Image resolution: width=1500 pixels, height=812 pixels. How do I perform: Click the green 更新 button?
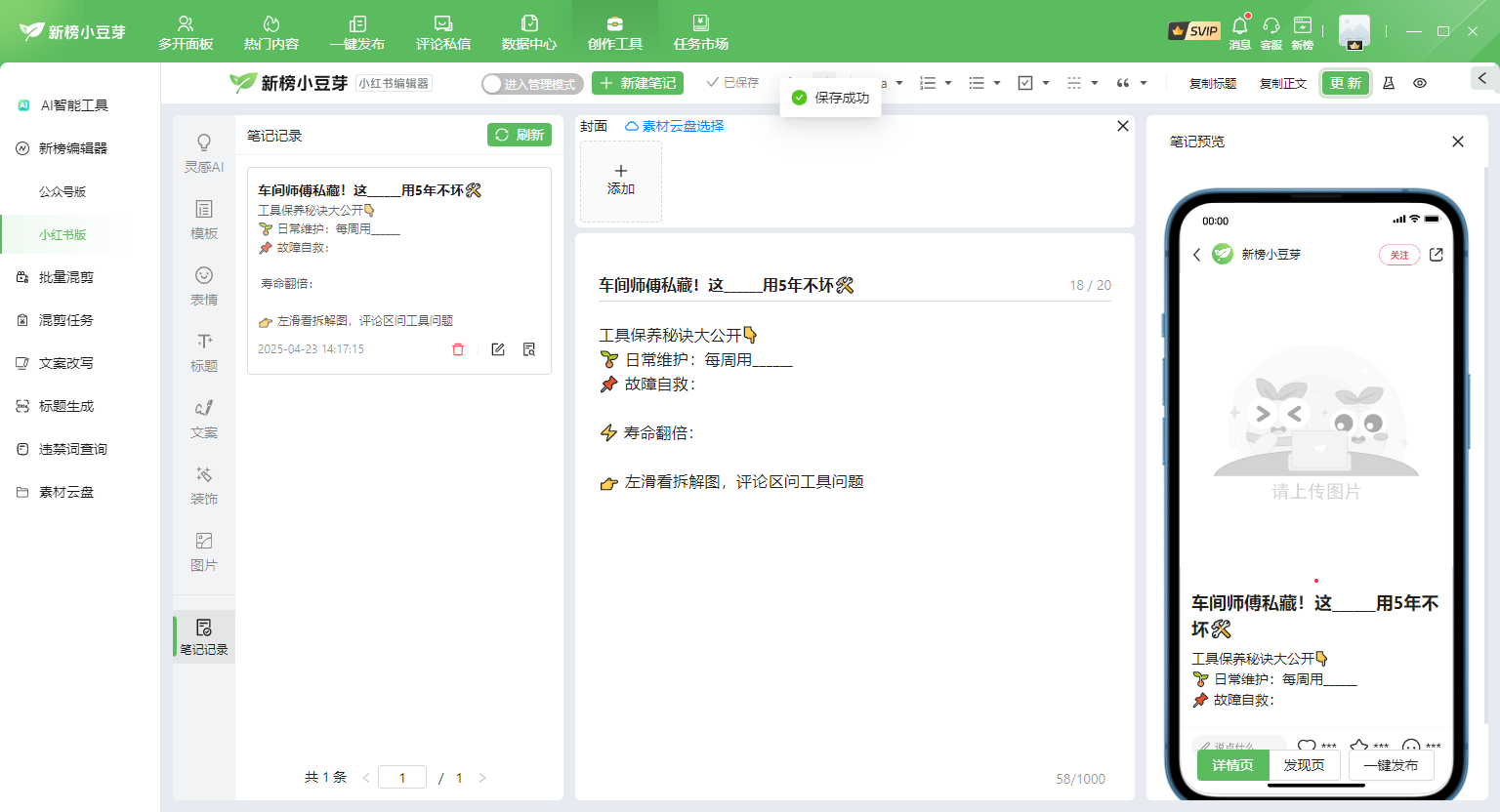(1346, 83)
